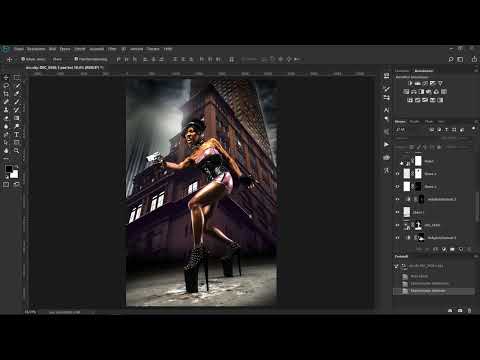
Task: Create a new group with folder icon
Action: point(452,249)
